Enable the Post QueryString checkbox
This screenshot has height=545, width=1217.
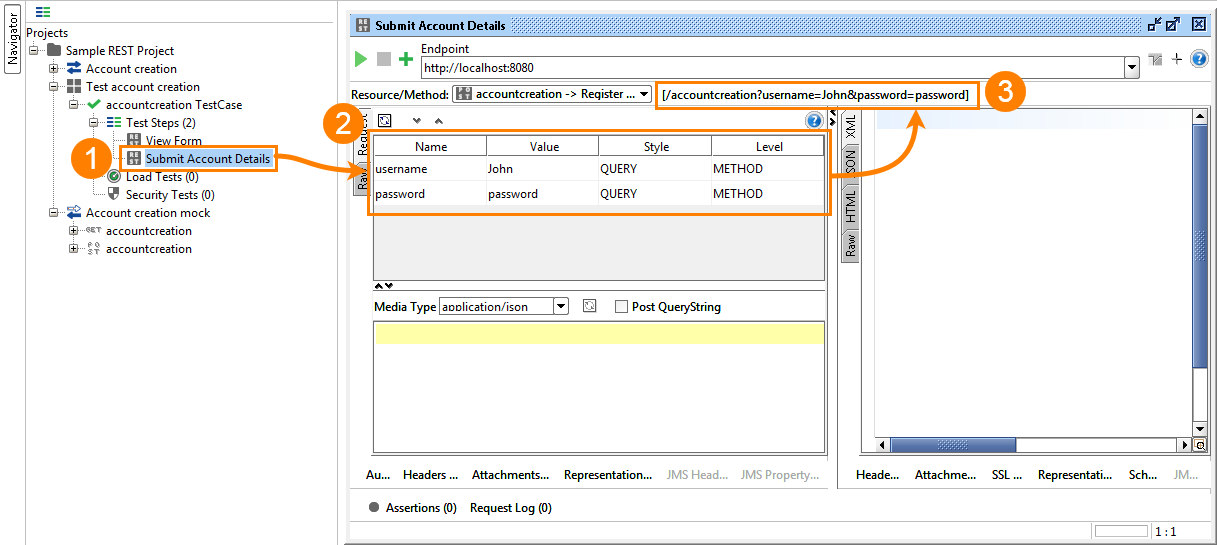pos(621,307)
